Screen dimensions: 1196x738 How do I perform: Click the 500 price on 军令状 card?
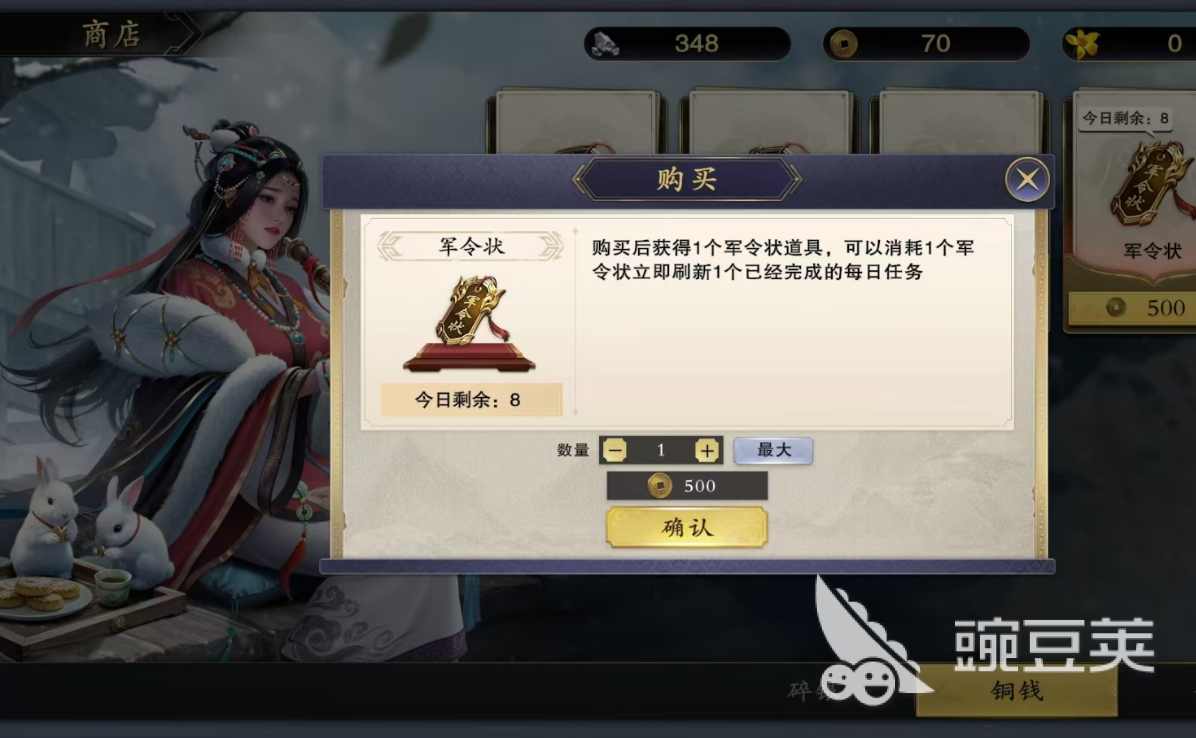tap(1165, 308)
